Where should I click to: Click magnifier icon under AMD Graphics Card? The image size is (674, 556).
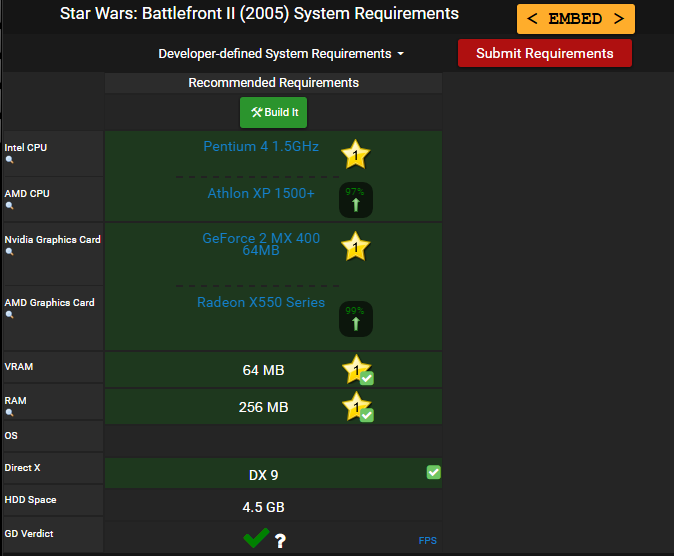pos(9,315)
